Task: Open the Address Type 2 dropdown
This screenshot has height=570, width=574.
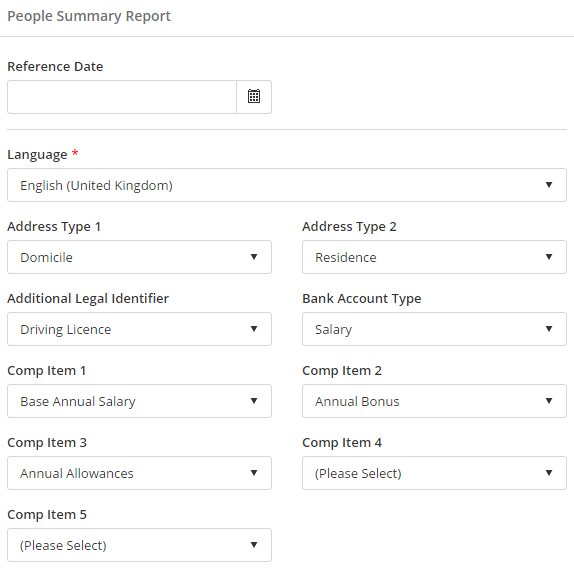Action: (x=434, y=257)
